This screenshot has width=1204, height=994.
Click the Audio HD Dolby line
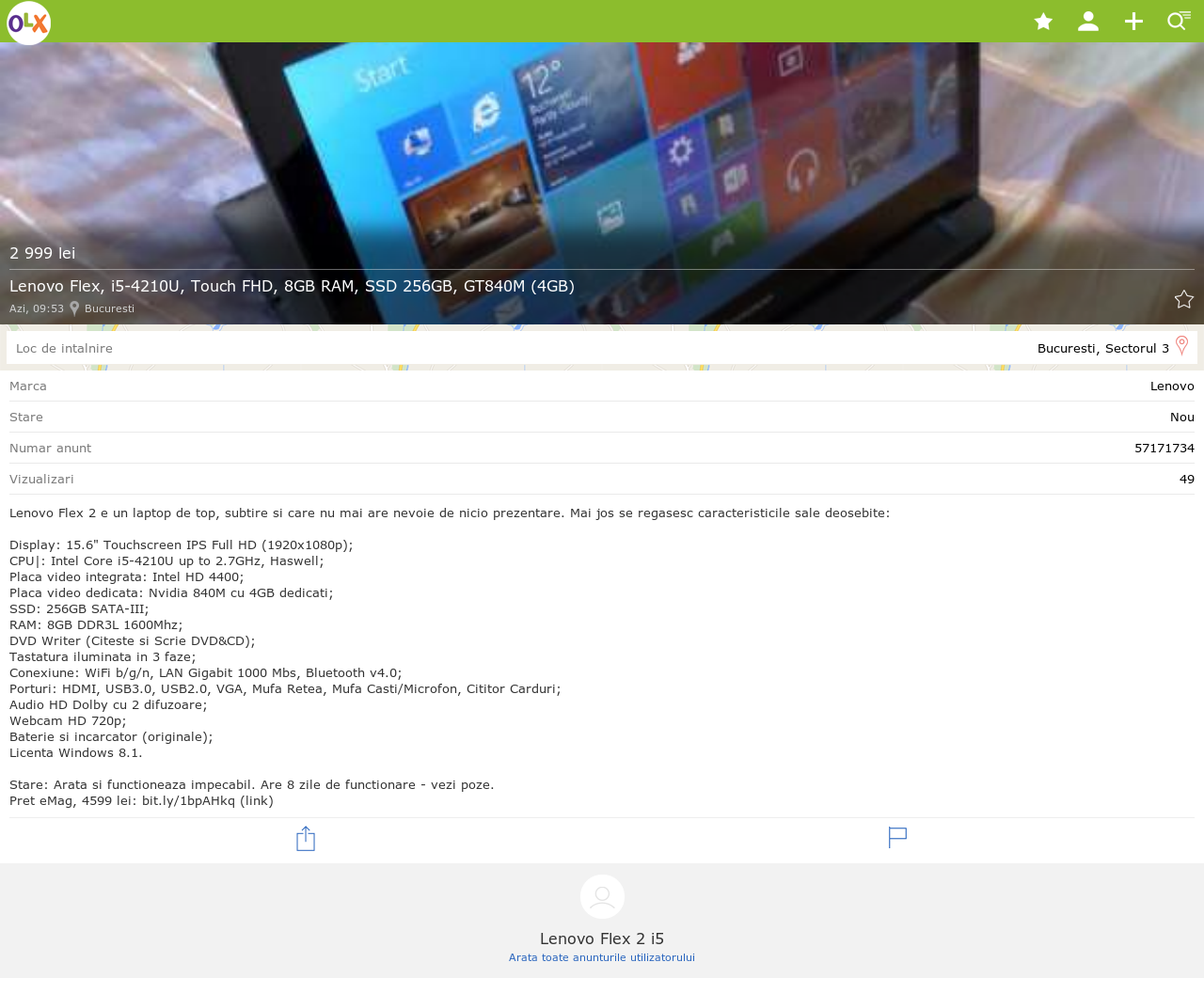click(x=108, y=704)
